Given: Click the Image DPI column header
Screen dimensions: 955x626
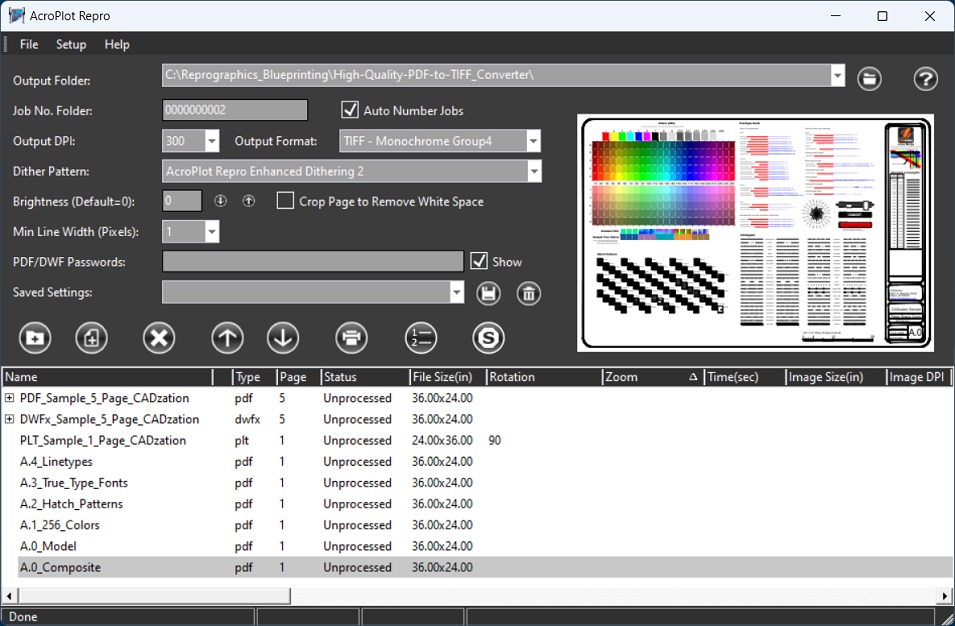Looking at the screenshot, I should coord(918,377).
